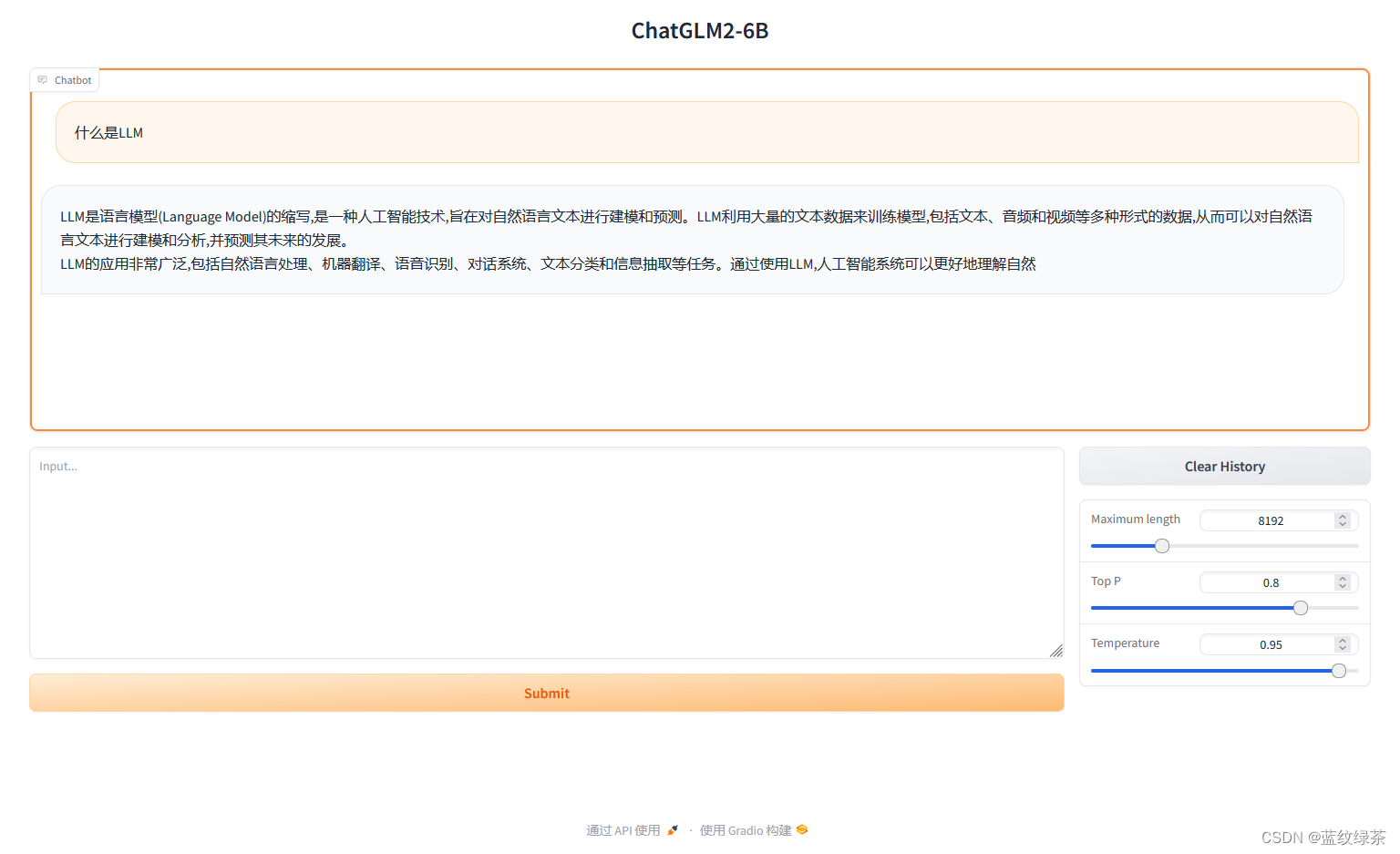
Task: Click the Maximum length label
Action: (x=1136, y=519)
